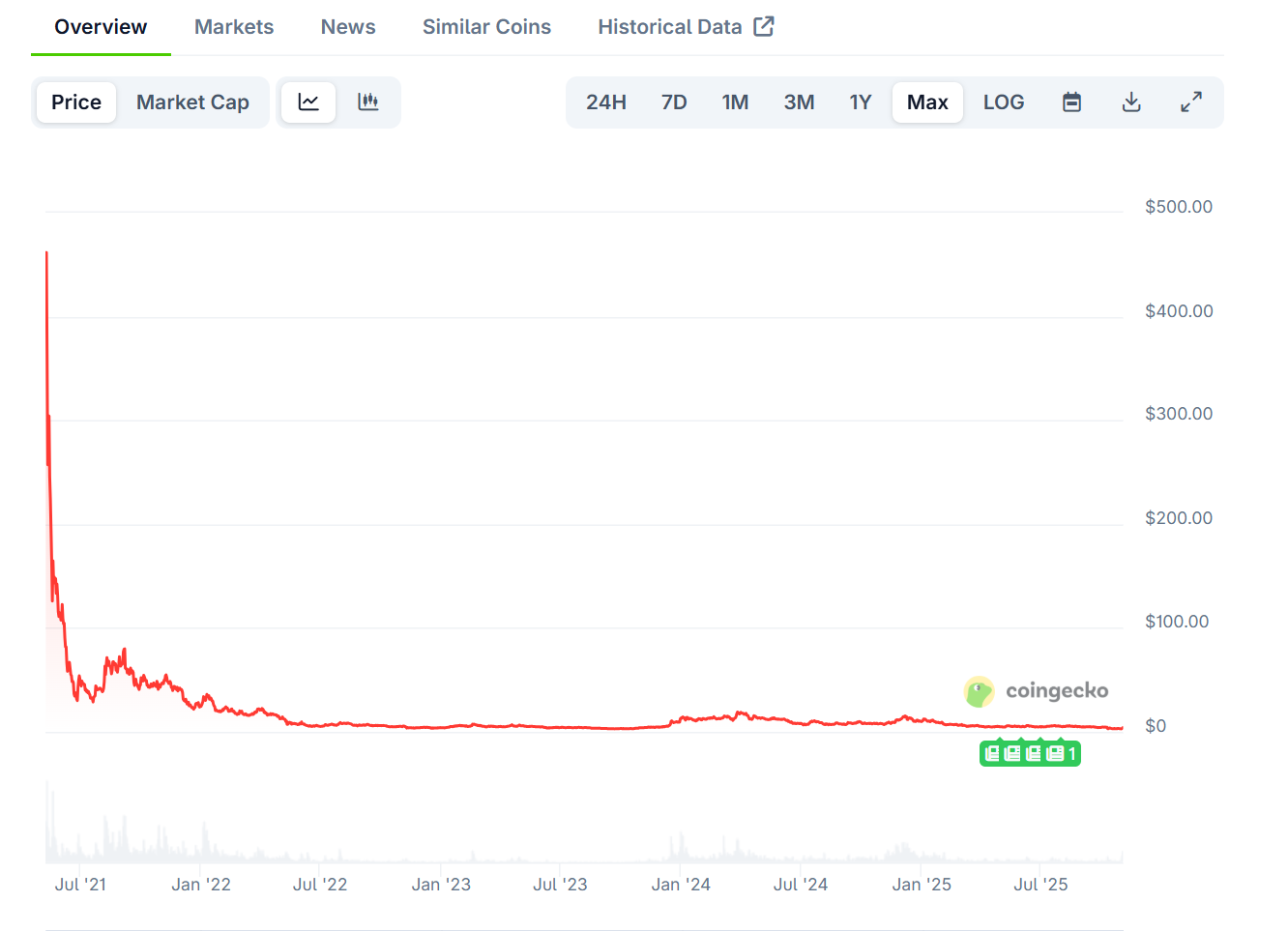Click the Jul '21 date axis label

coord(80,885)
